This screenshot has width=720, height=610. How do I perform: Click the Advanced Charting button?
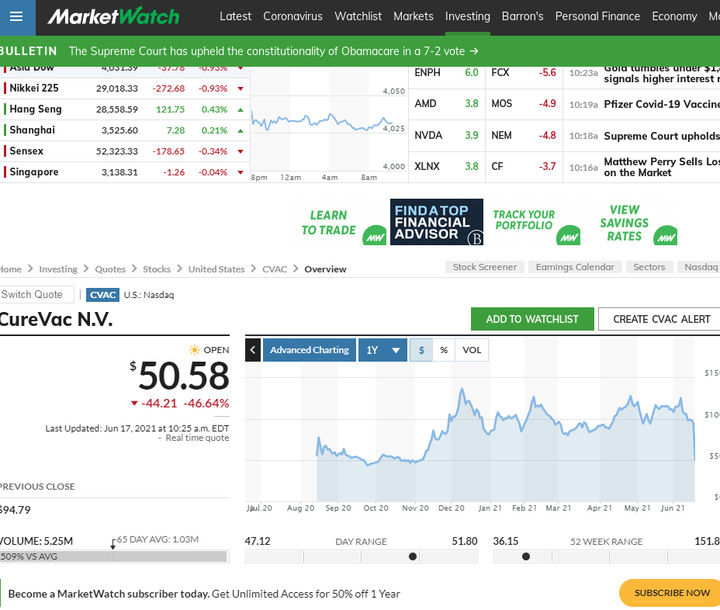(x=309, y=350)
